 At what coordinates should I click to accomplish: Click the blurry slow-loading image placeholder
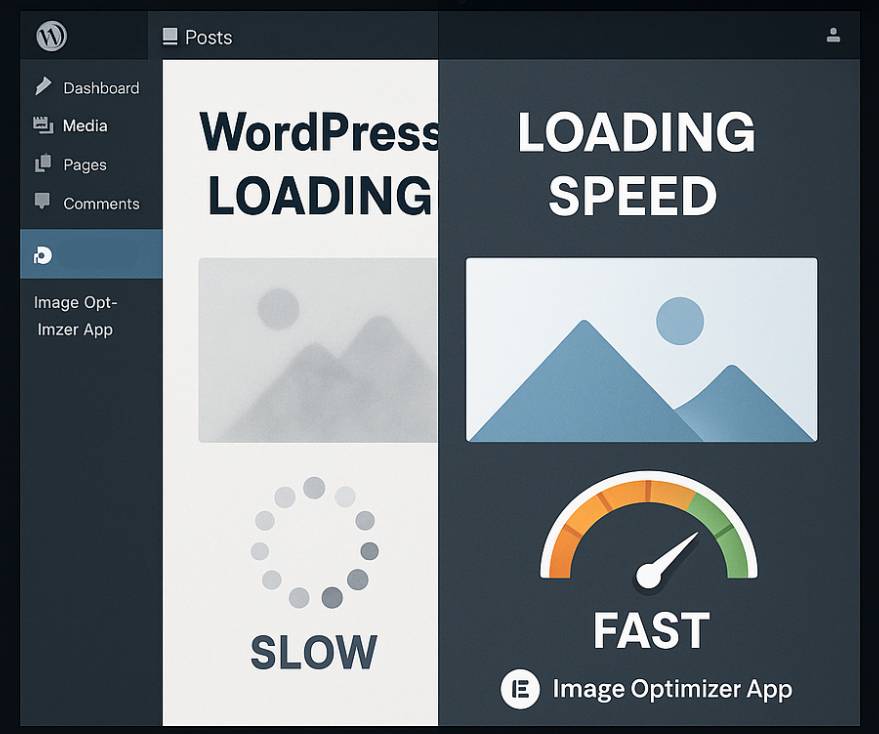[318, 350]
